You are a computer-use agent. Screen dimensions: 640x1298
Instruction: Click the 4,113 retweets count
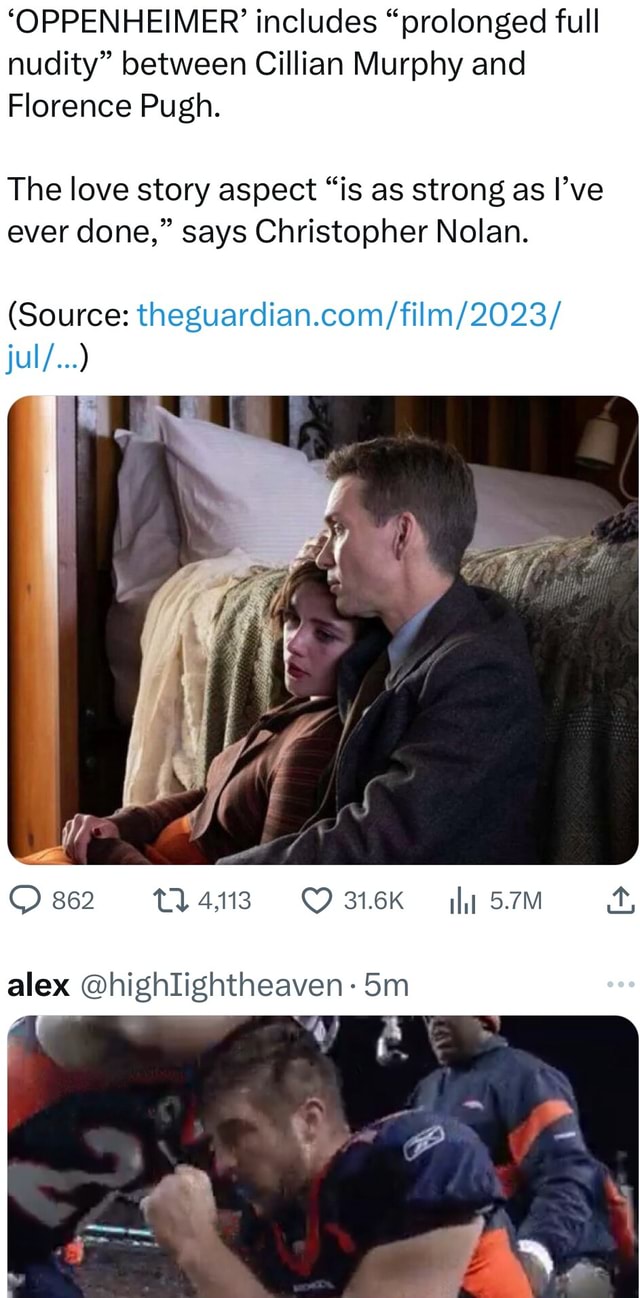224,900
